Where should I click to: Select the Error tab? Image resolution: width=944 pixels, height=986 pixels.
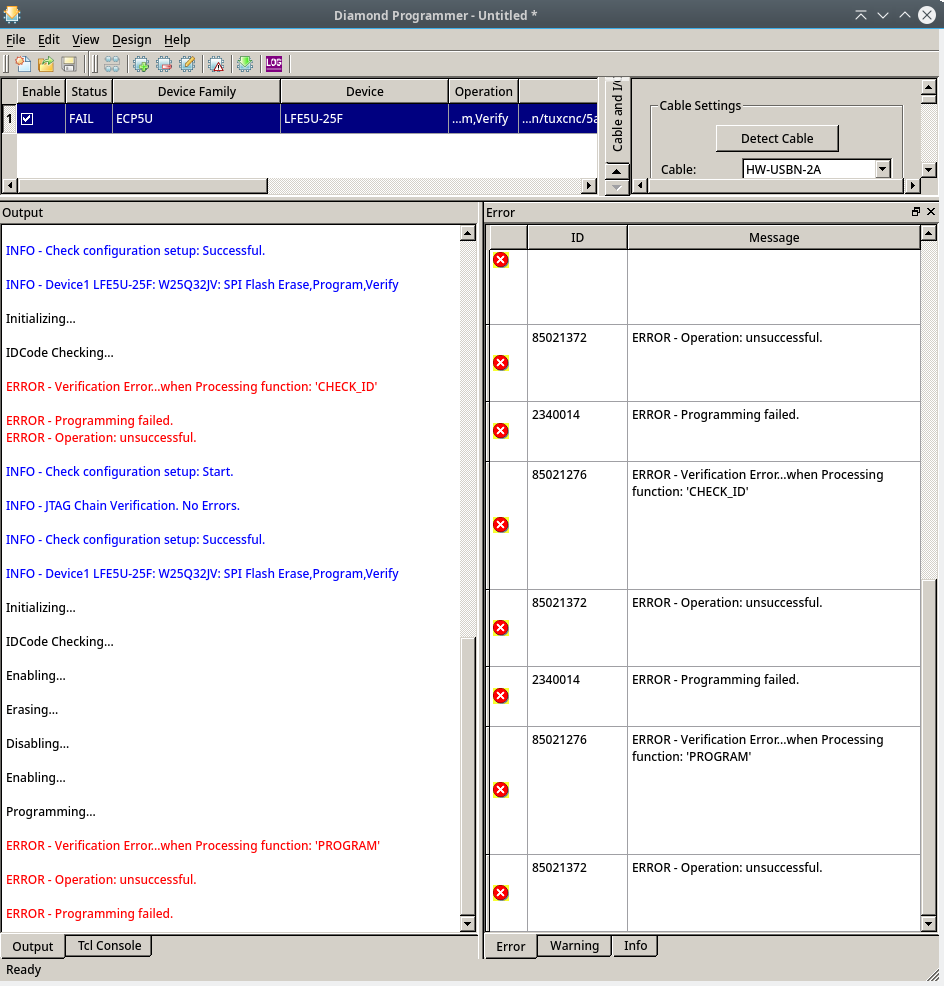(511, 946)
